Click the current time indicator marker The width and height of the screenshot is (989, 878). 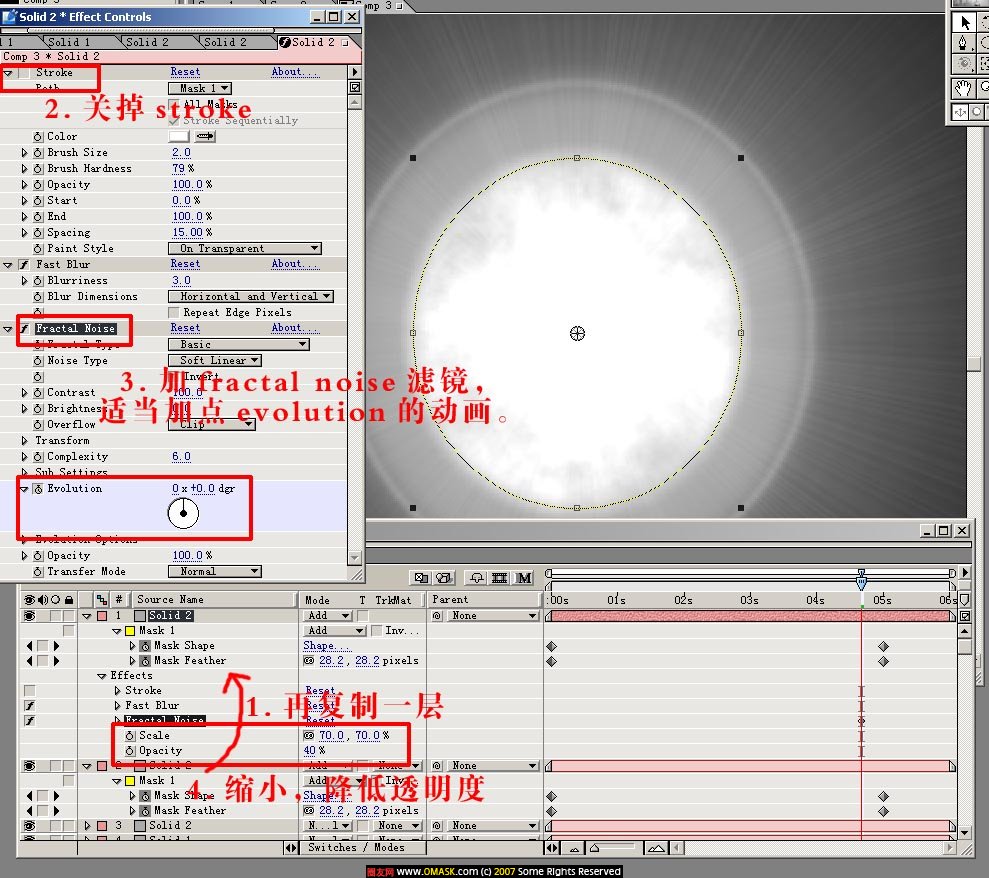tap(861, 578)
